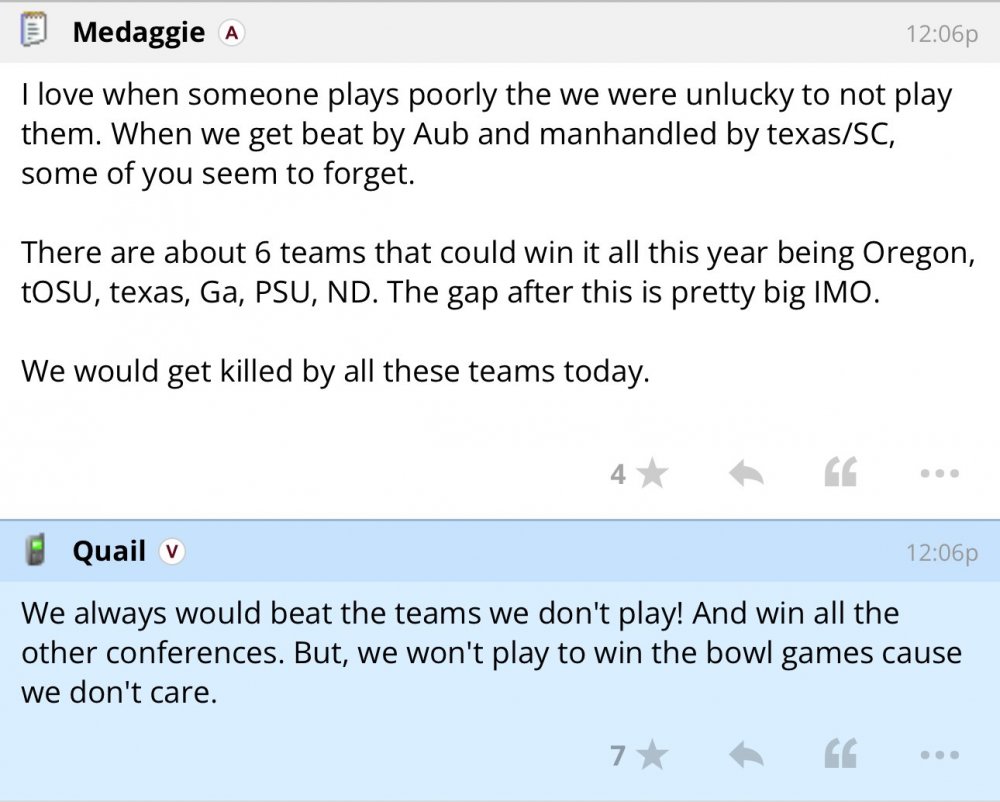Click the mobile phone icon beside Quail
1000x802 pixels.
pos(36,551)
